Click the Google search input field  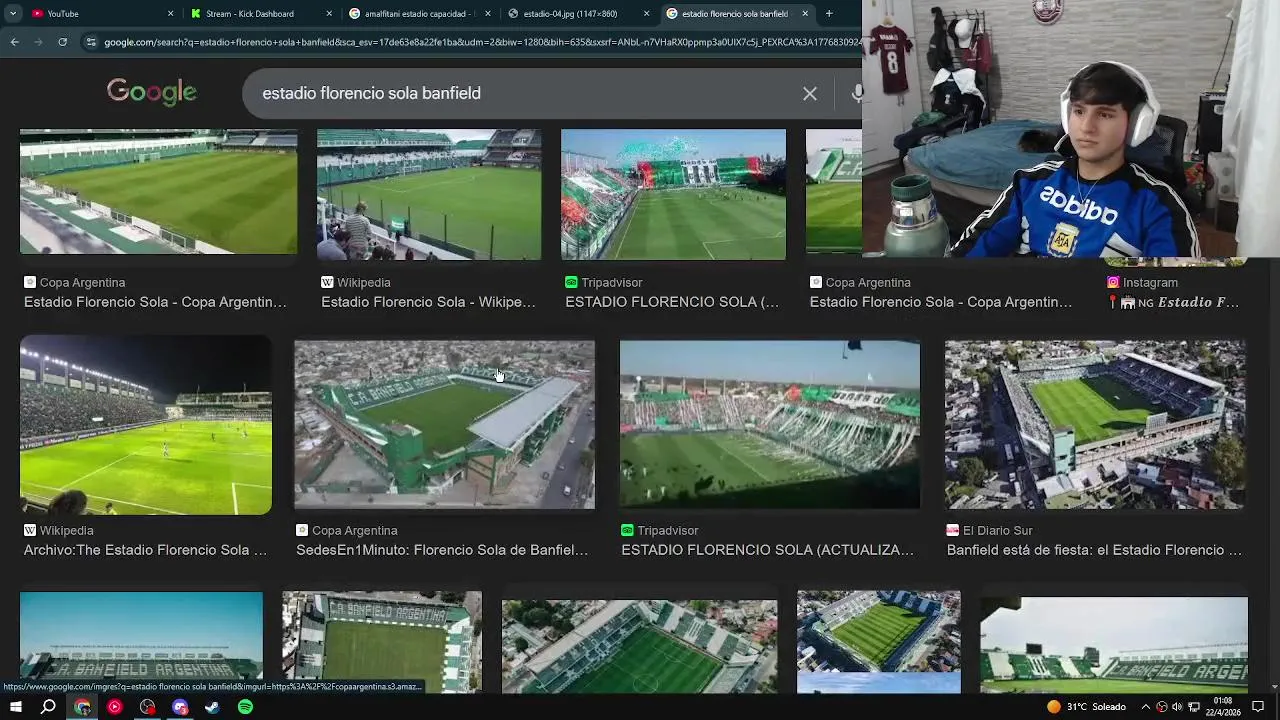tap(520, 93)
